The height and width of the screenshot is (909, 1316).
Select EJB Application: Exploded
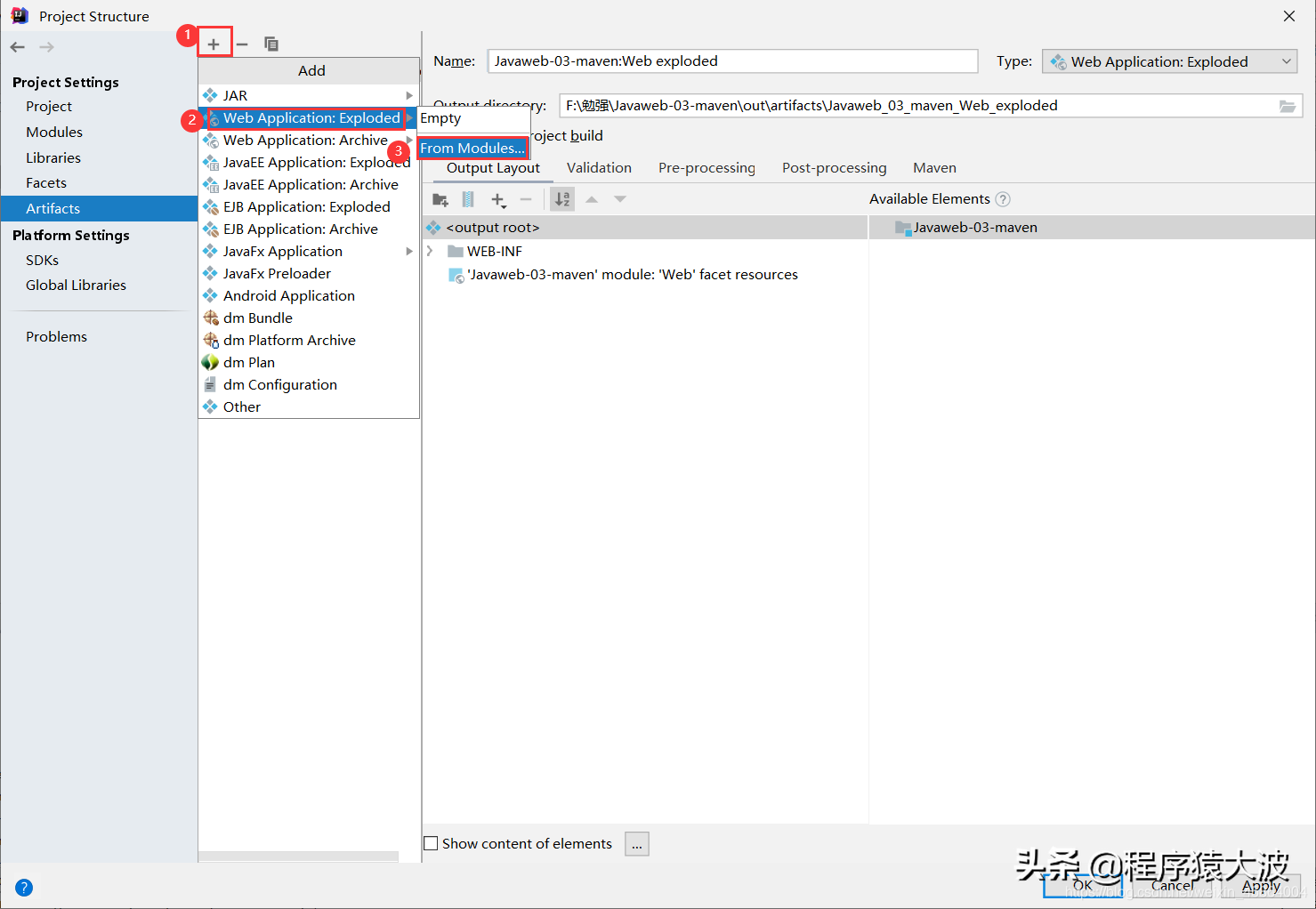308,206
